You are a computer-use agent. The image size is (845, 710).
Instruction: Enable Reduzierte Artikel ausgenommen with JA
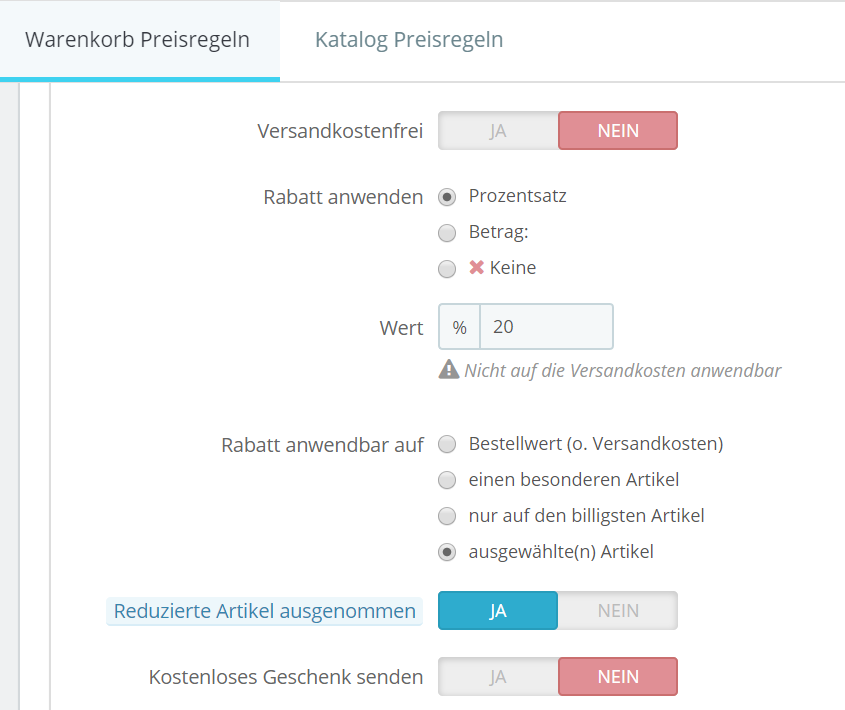[498, 611]
